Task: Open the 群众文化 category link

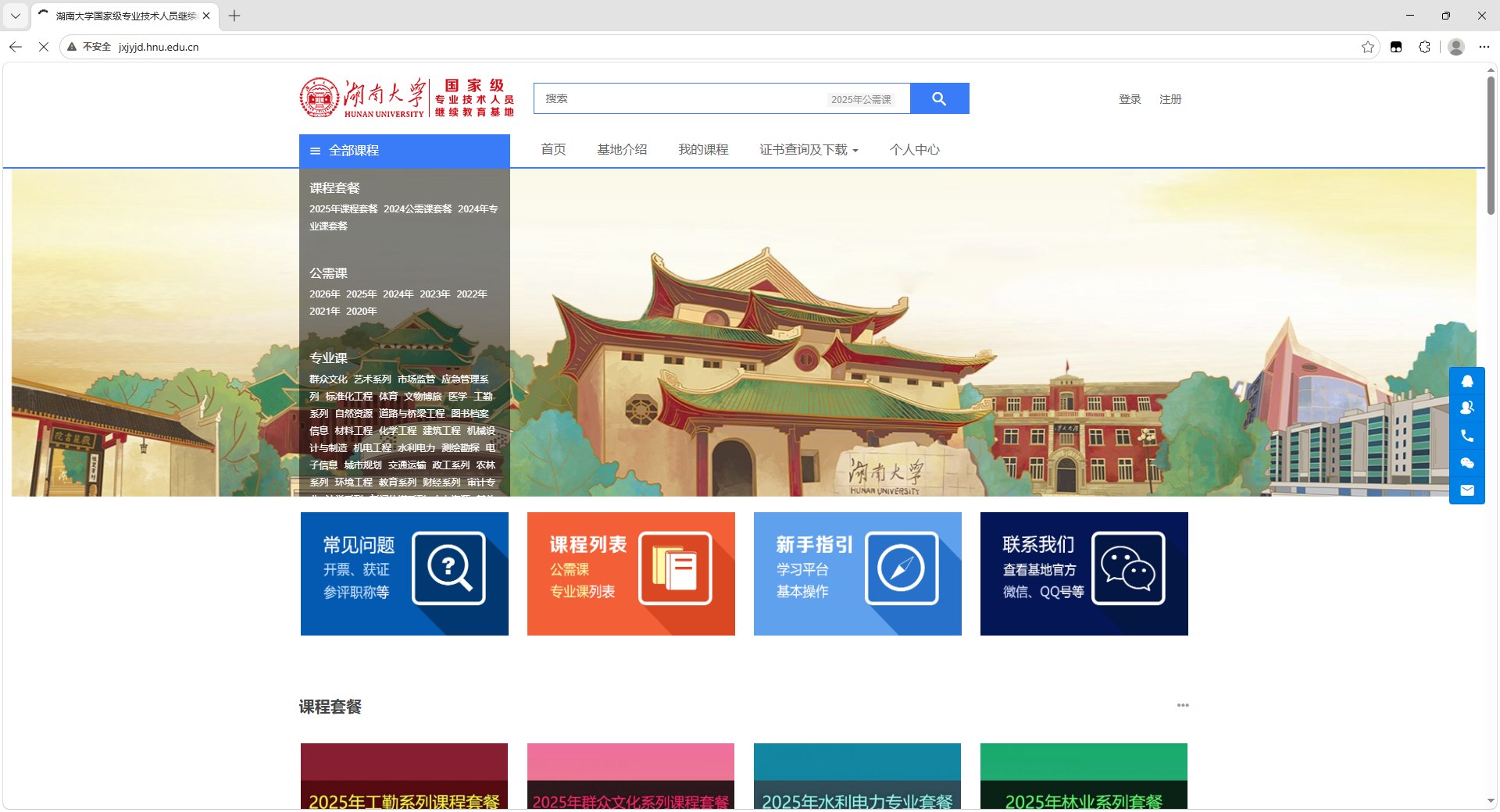Action: (x=328, y=379)
